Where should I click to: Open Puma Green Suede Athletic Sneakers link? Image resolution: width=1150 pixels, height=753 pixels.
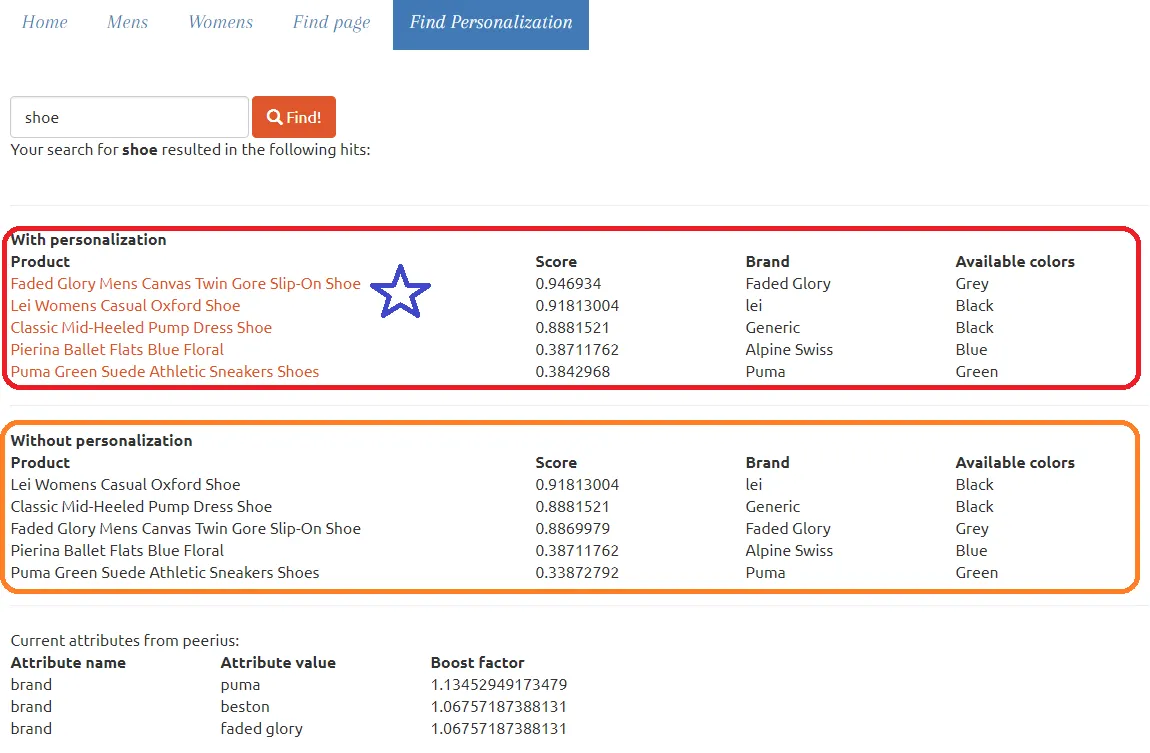coord(165,372)
